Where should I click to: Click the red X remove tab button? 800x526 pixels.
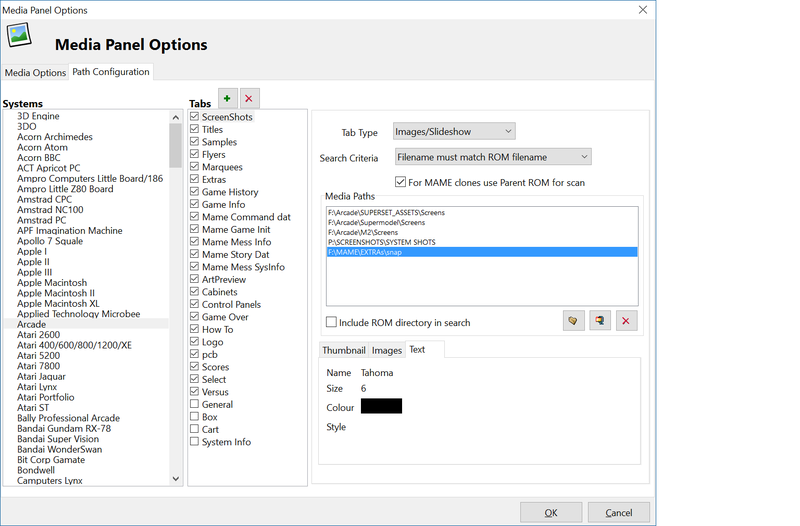[x=249, y=98]
